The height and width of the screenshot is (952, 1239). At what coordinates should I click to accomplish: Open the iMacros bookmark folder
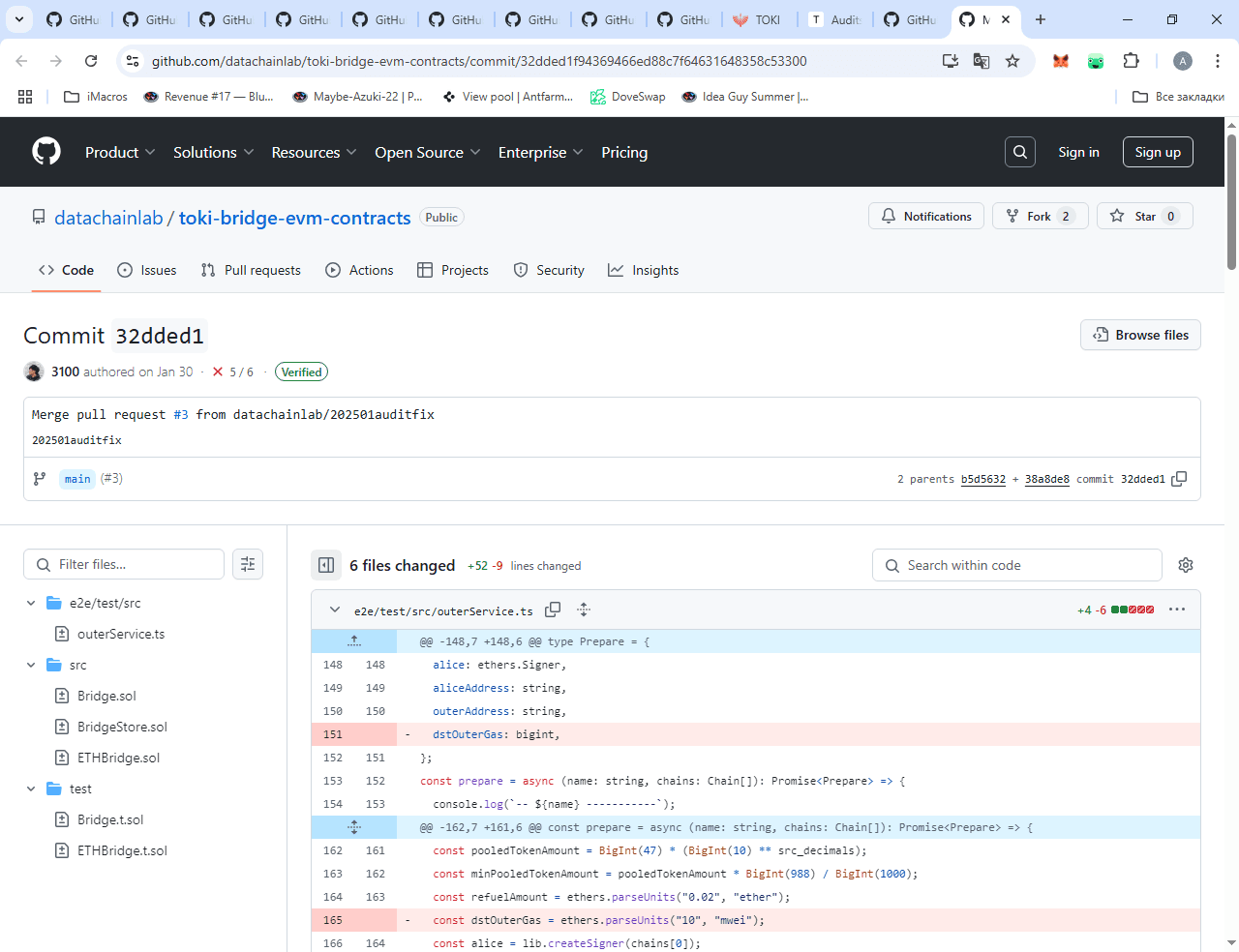point(96,97)
